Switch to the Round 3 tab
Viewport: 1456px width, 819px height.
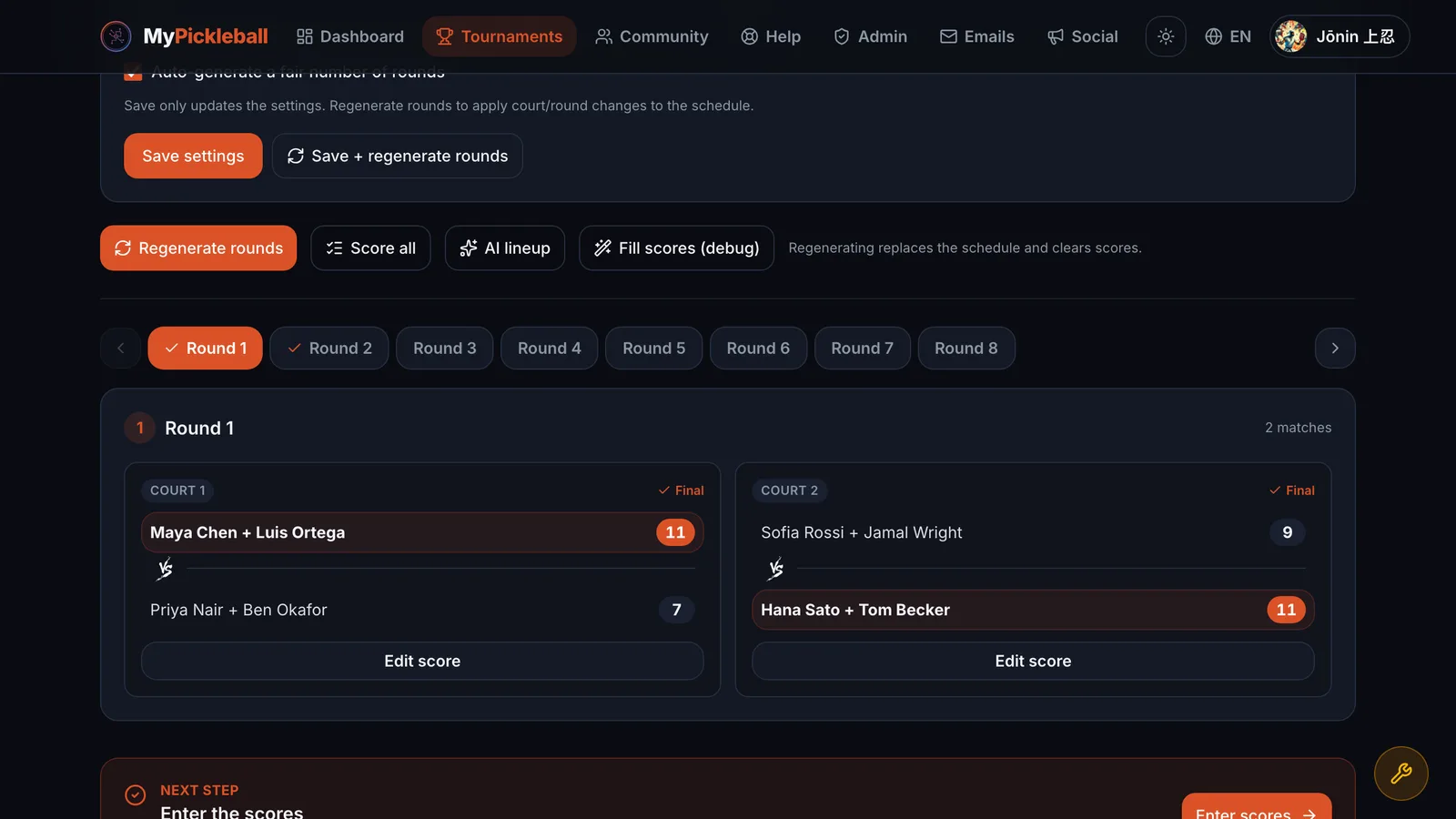coord(445,348)
